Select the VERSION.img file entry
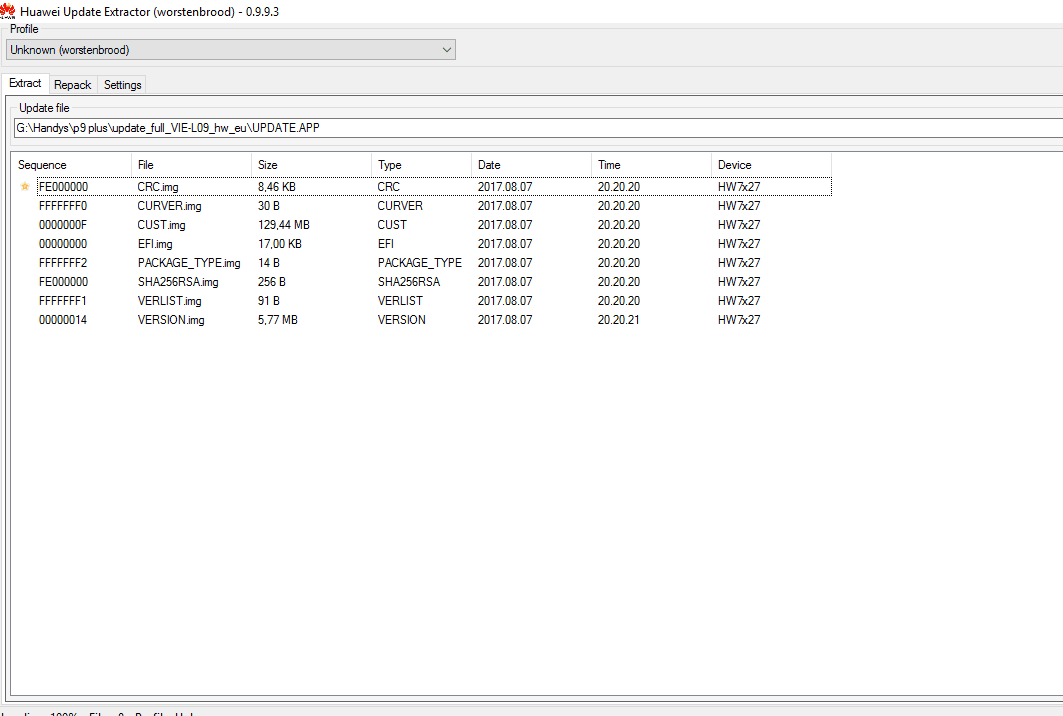 (x=171, y=319)
